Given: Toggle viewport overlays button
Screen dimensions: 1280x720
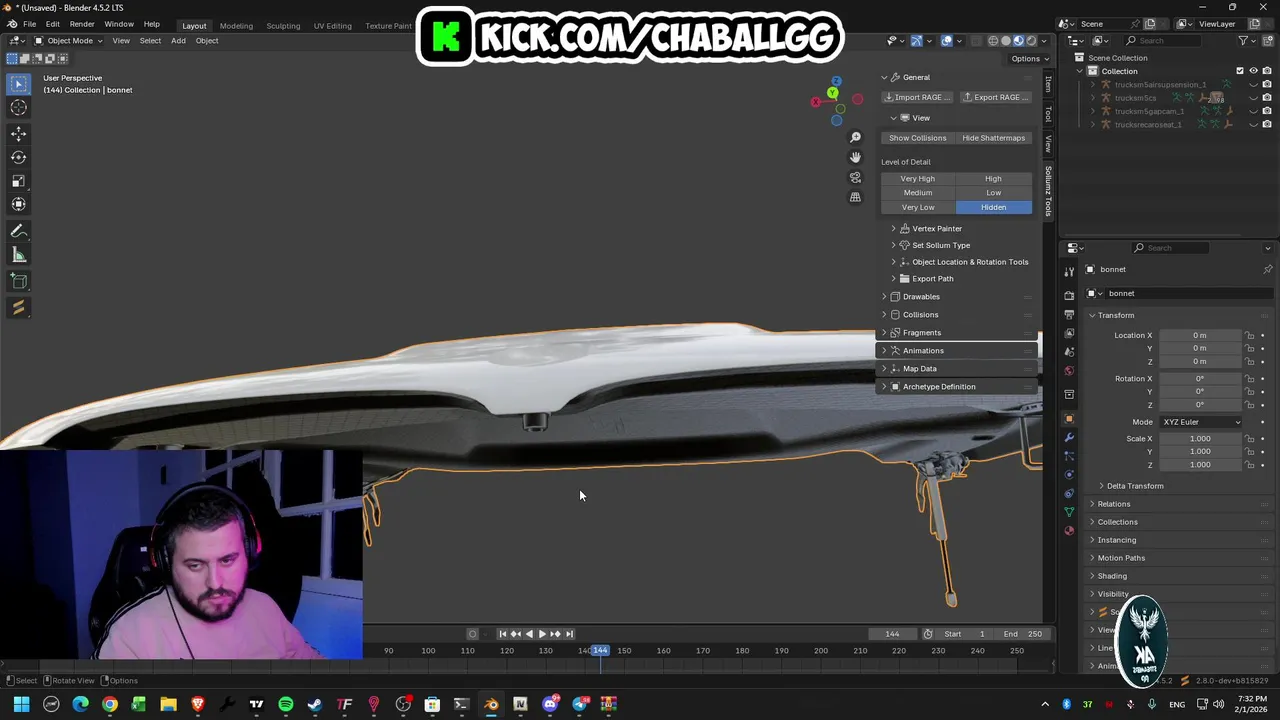Looking at the screenshot, I should pyautogui.click(x=947, y=41).
